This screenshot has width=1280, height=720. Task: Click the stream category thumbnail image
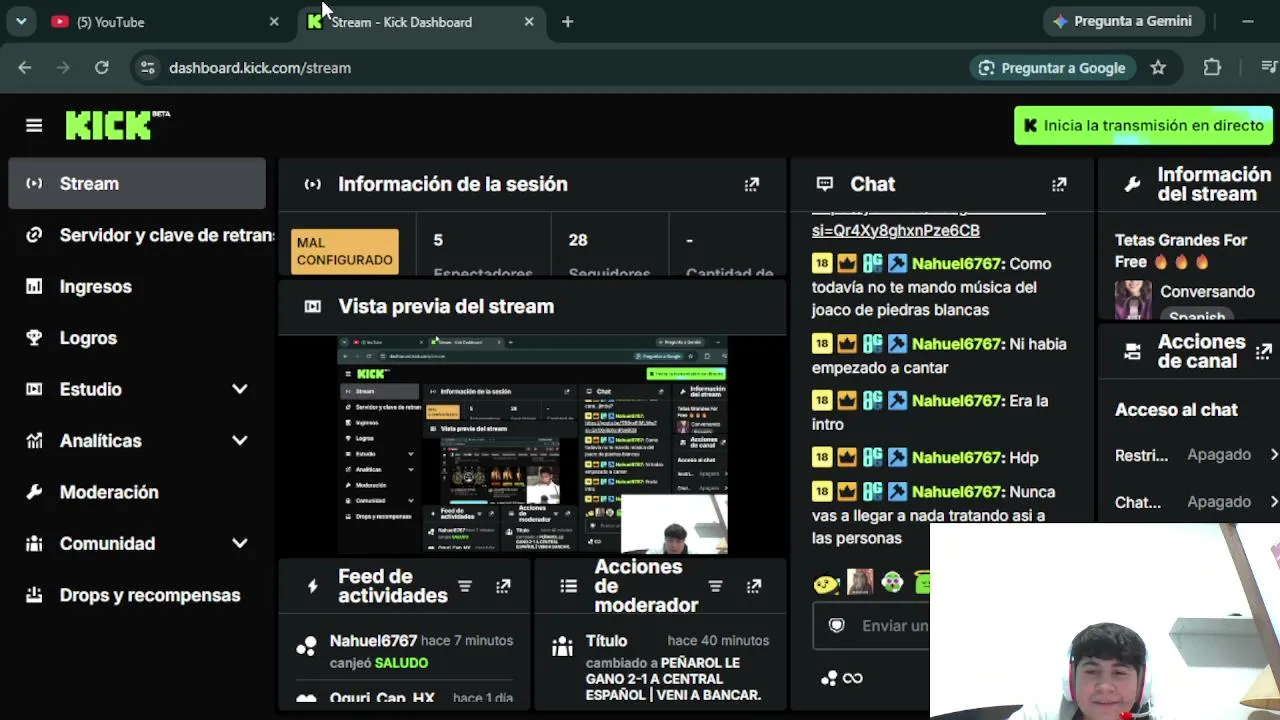(1133, 300)
